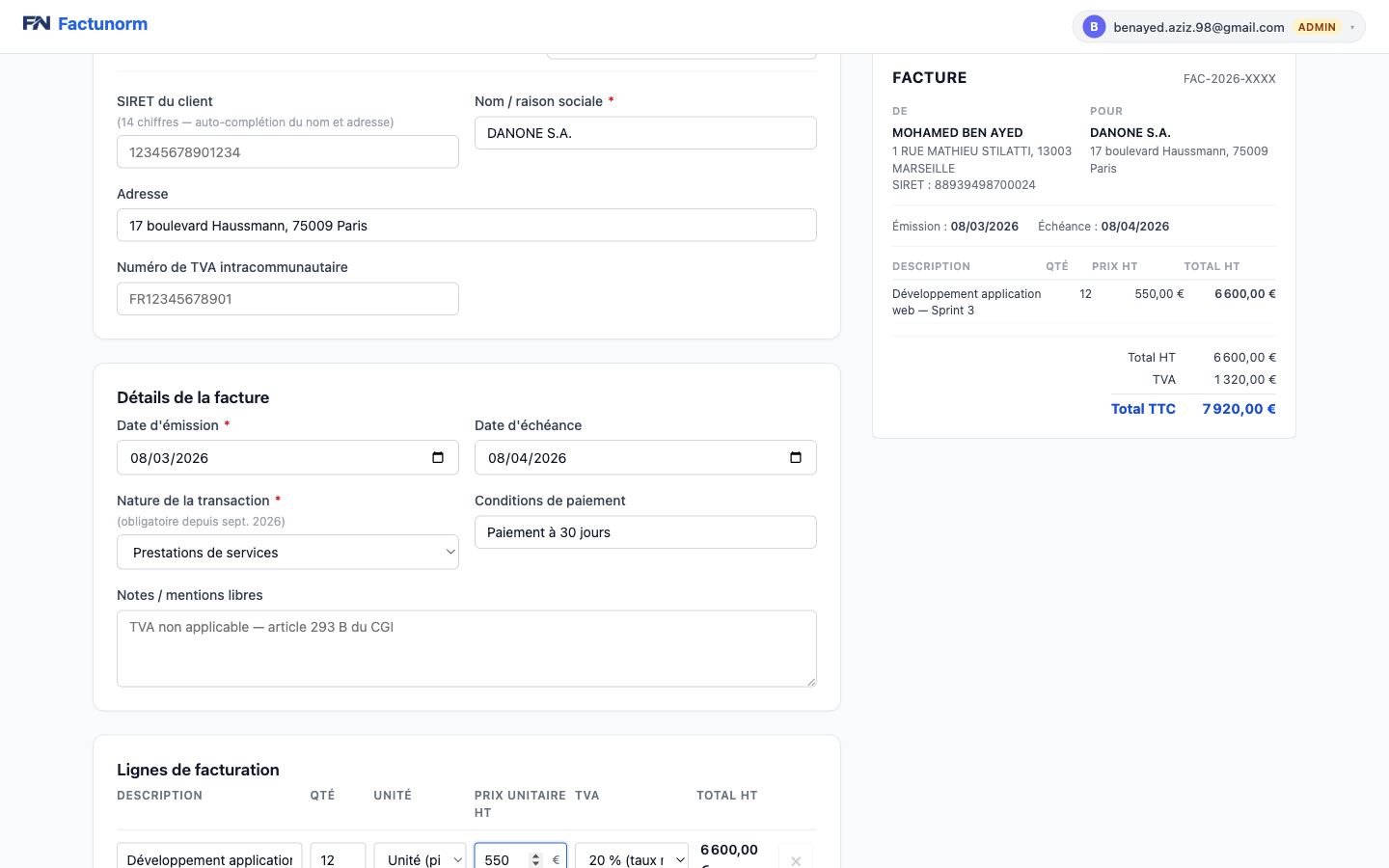
Task: Open calendar picker for Date d'émission
Action: [438, 458]
